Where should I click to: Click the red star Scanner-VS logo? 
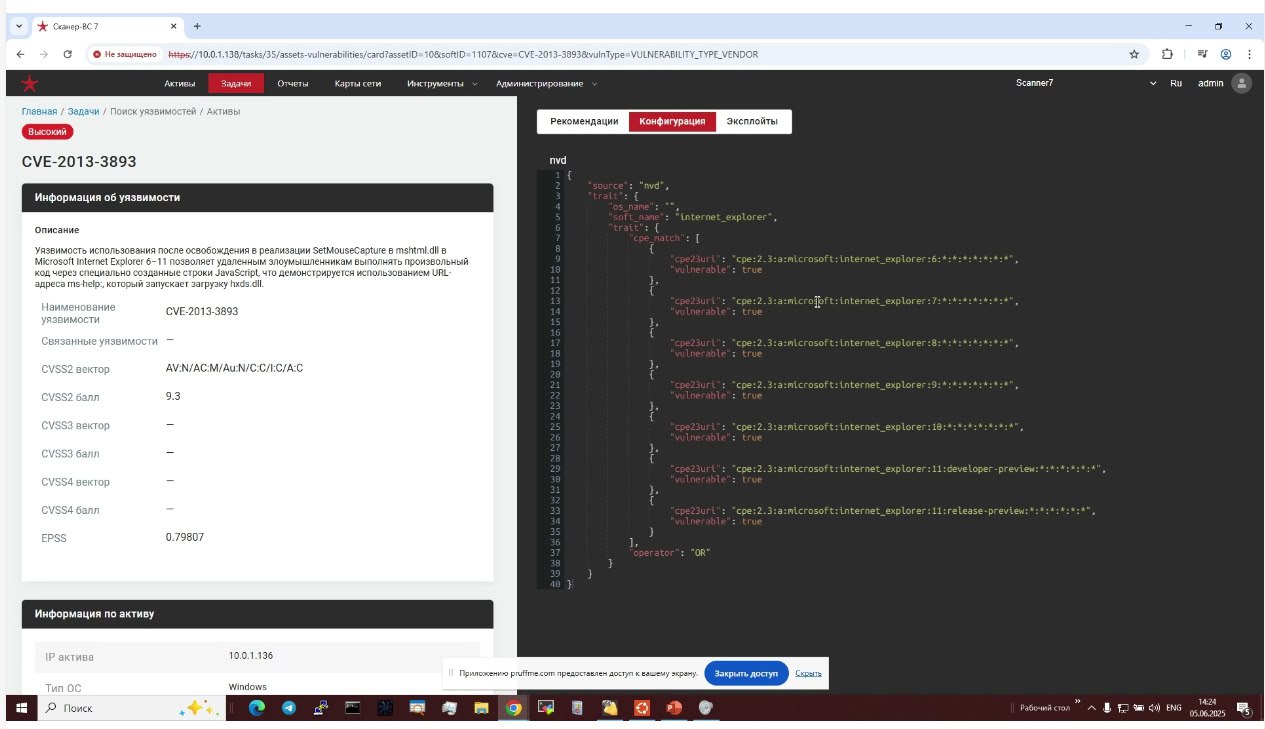pyautogui.click(x=30, y=83)
